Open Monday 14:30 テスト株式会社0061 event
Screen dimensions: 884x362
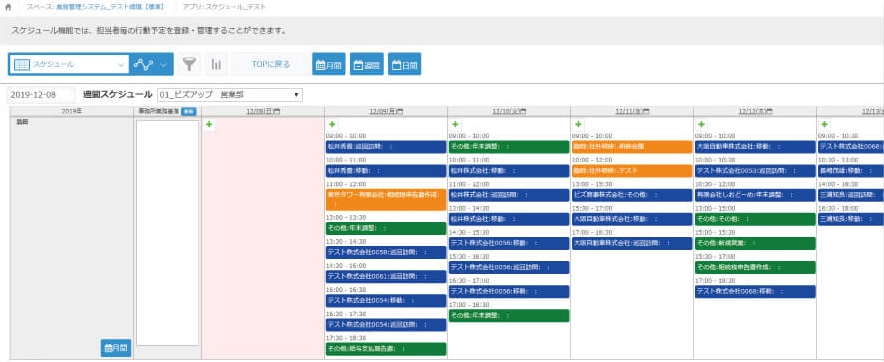[x=386, y=277]
